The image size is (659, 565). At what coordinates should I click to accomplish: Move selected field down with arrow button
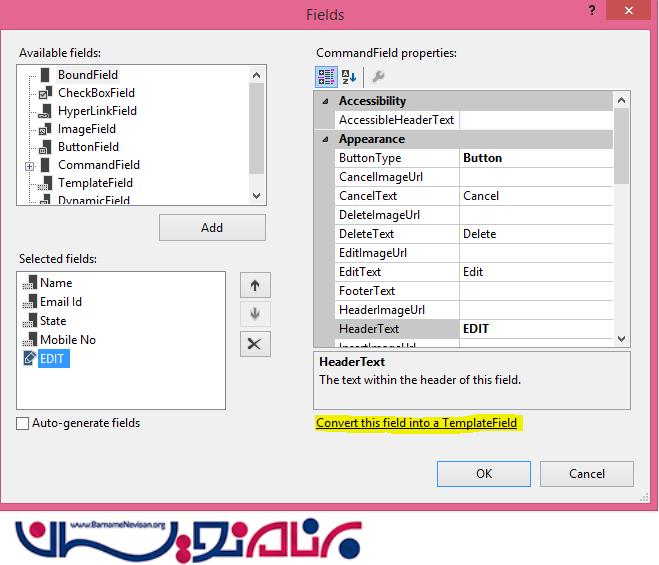[x=255, y=314]
